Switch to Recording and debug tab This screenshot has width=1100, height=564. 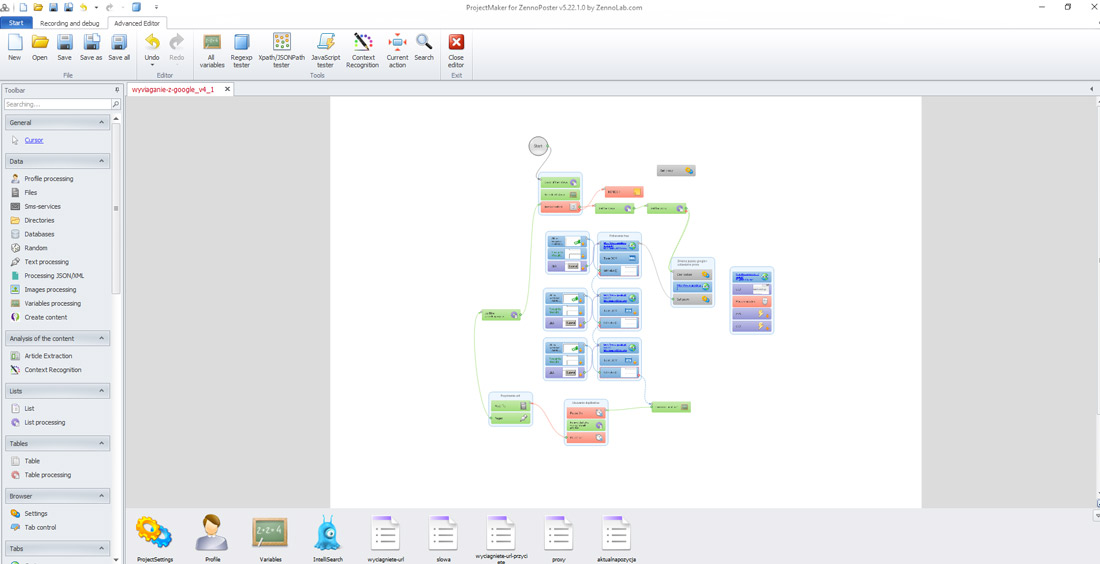tap(69, 23)
